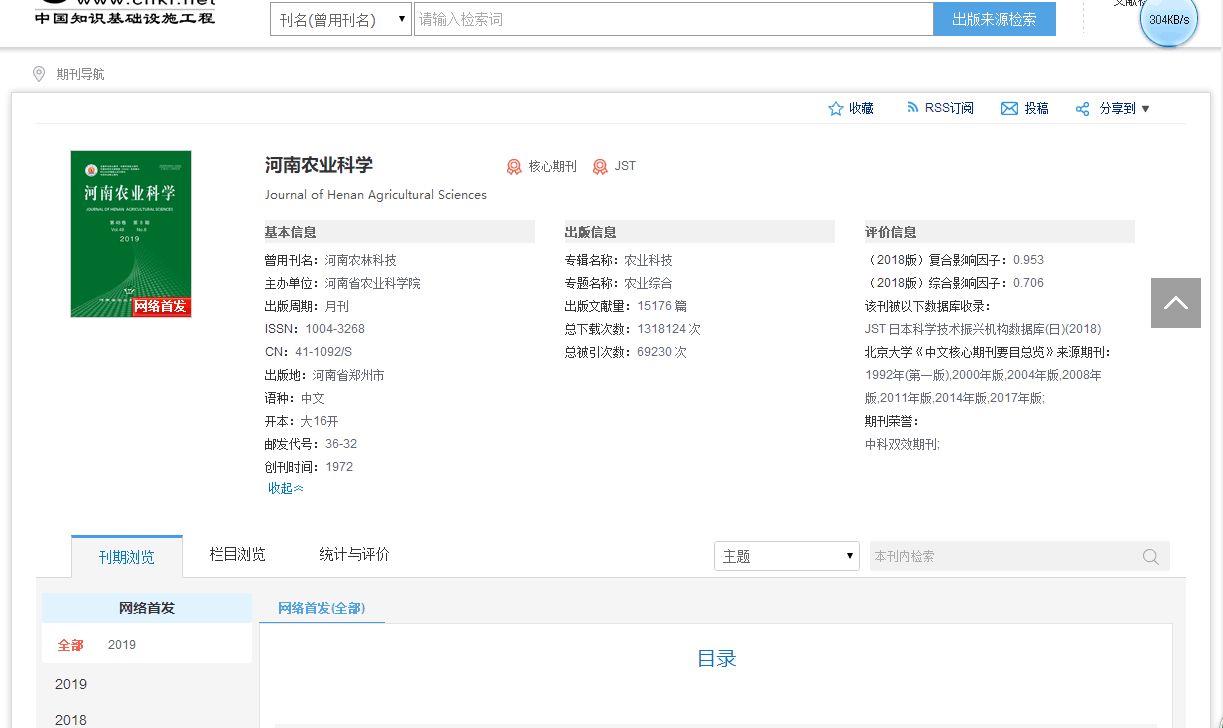Screen dimensions: 1223x728
Task: Click the 河南农业科学 journal cover thumbnail
Action: pos(131,234)
